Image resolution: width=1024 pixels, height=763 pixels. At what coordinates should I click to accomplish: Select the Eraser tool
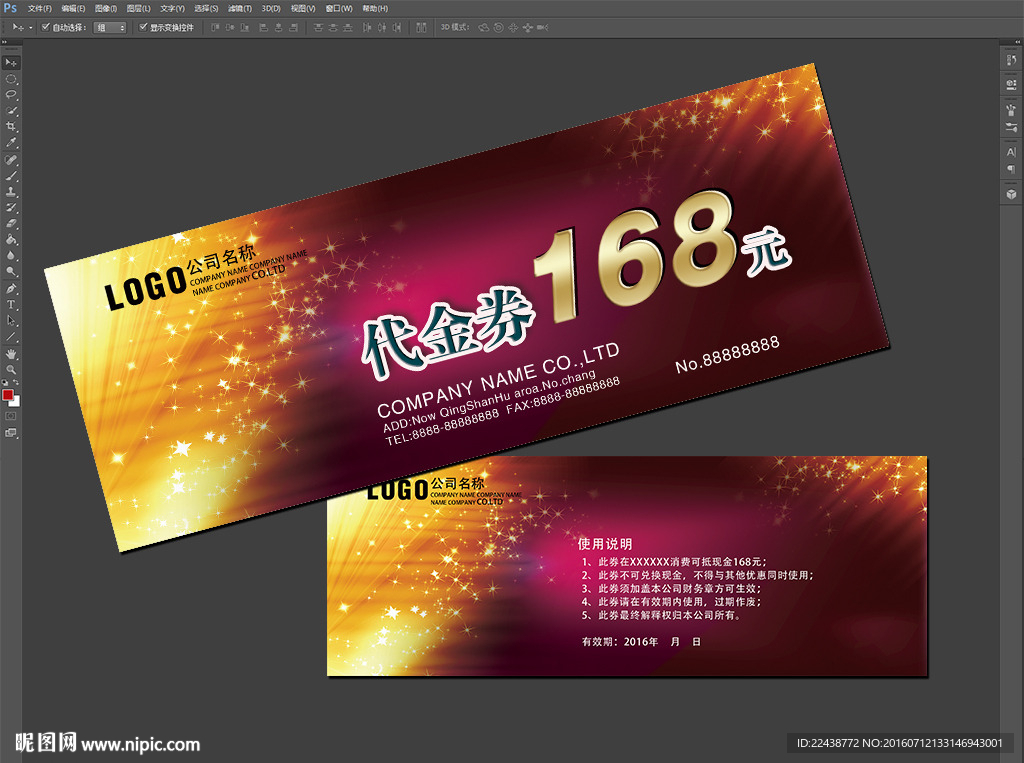11,223
